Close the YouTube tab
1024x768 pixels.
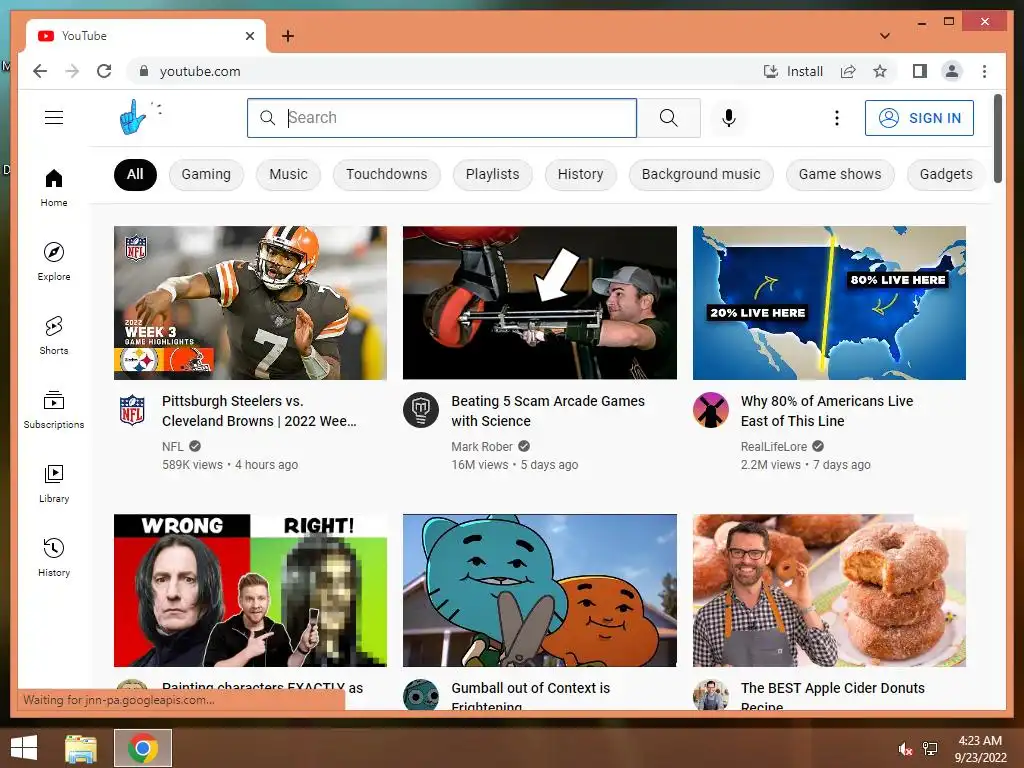pos(250,36)
